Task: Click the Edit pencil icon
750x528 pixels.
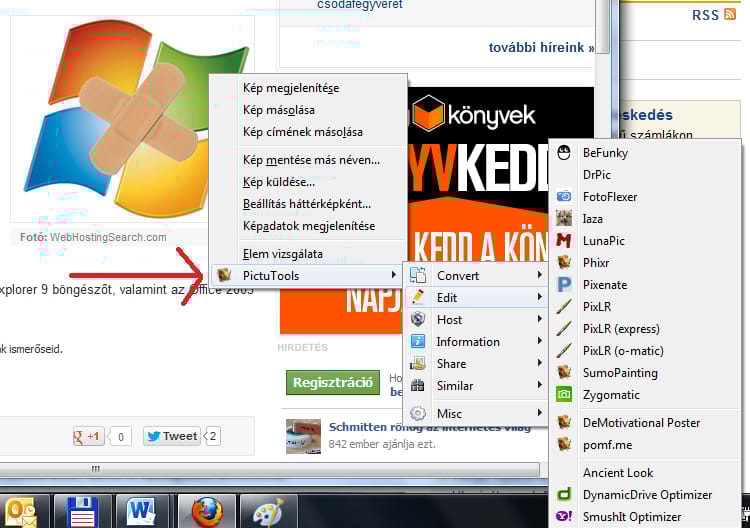Action: (x=418, y=297)
